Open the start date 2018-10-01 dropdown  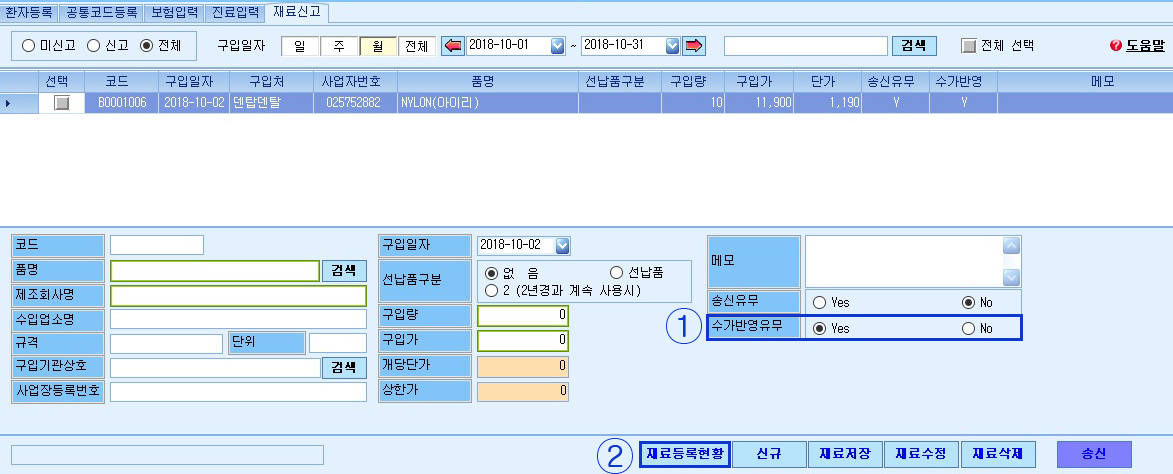click(557, 46)
